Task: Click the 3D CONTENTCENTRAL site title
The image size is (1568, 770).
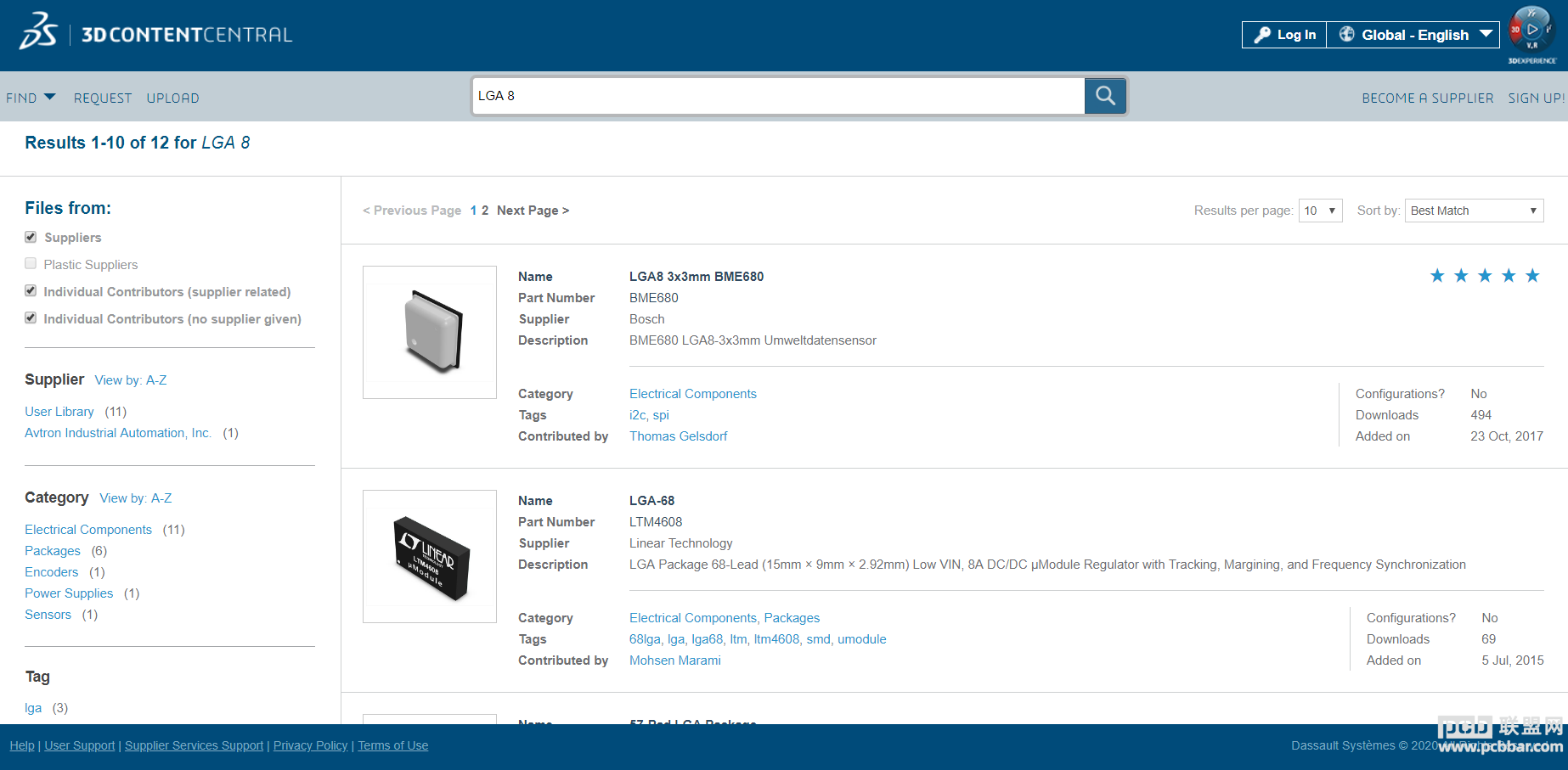Action: pos(187,35)
